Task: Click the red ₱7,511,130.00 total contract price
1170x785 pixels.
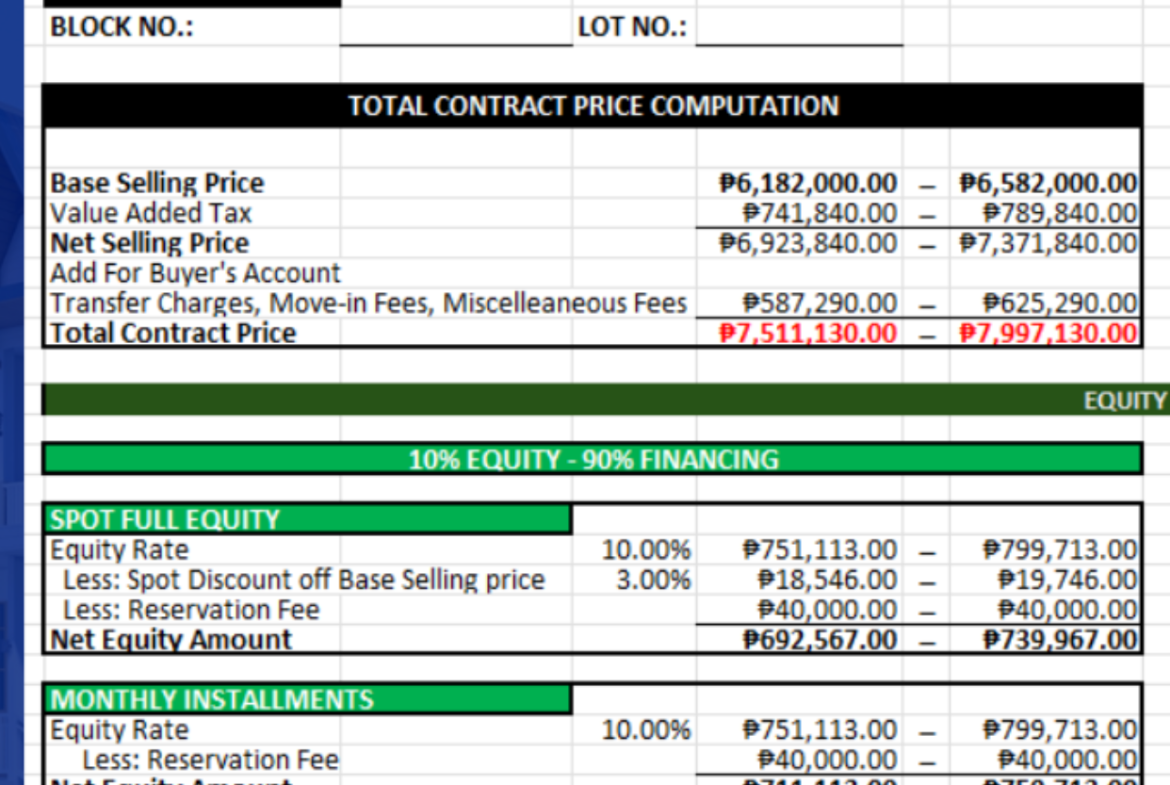Action: point(808,333)
